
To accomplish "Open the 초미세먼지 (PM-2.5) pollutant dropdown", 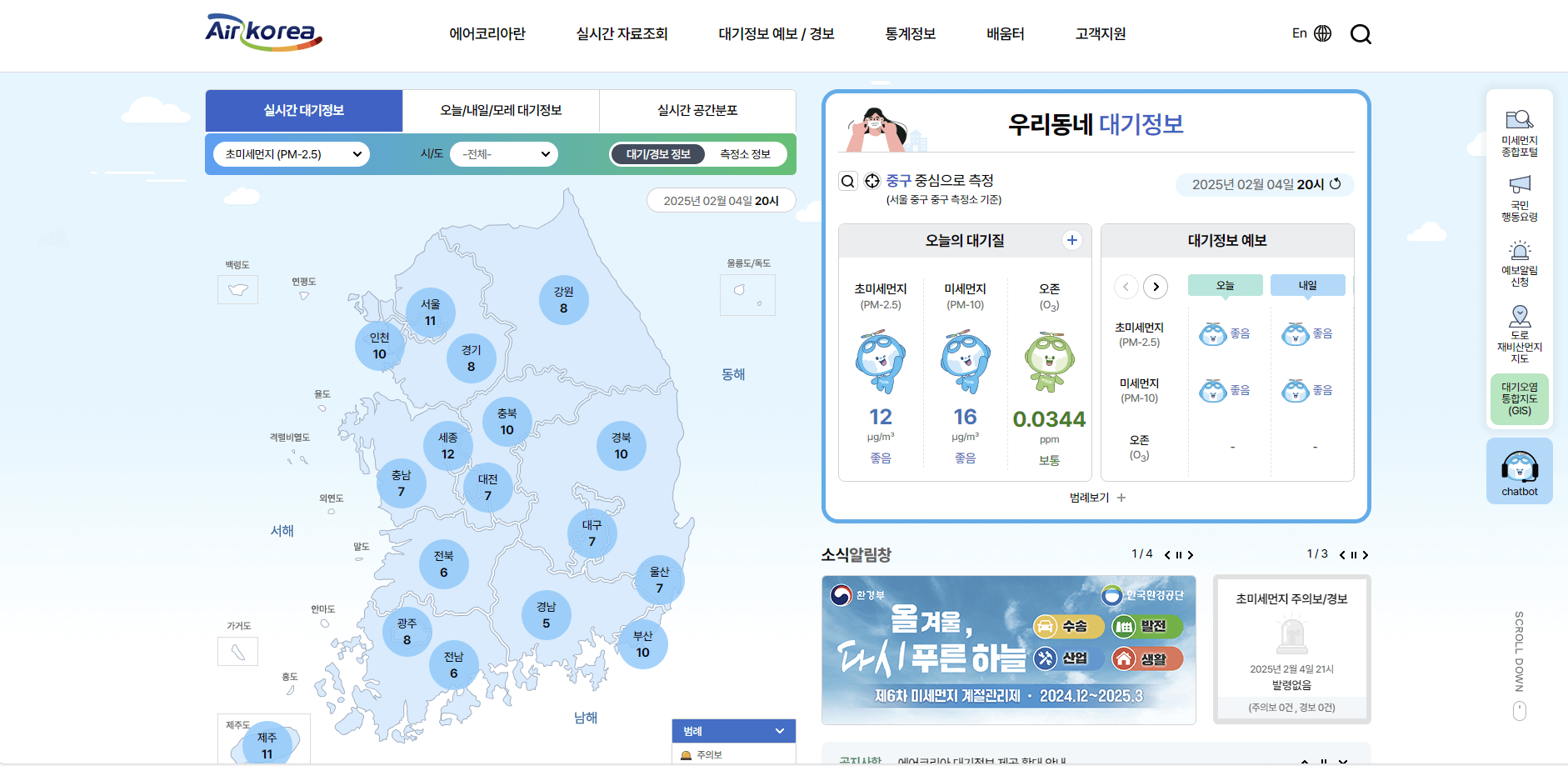I will pyautogui.click(x=291, y=153).
